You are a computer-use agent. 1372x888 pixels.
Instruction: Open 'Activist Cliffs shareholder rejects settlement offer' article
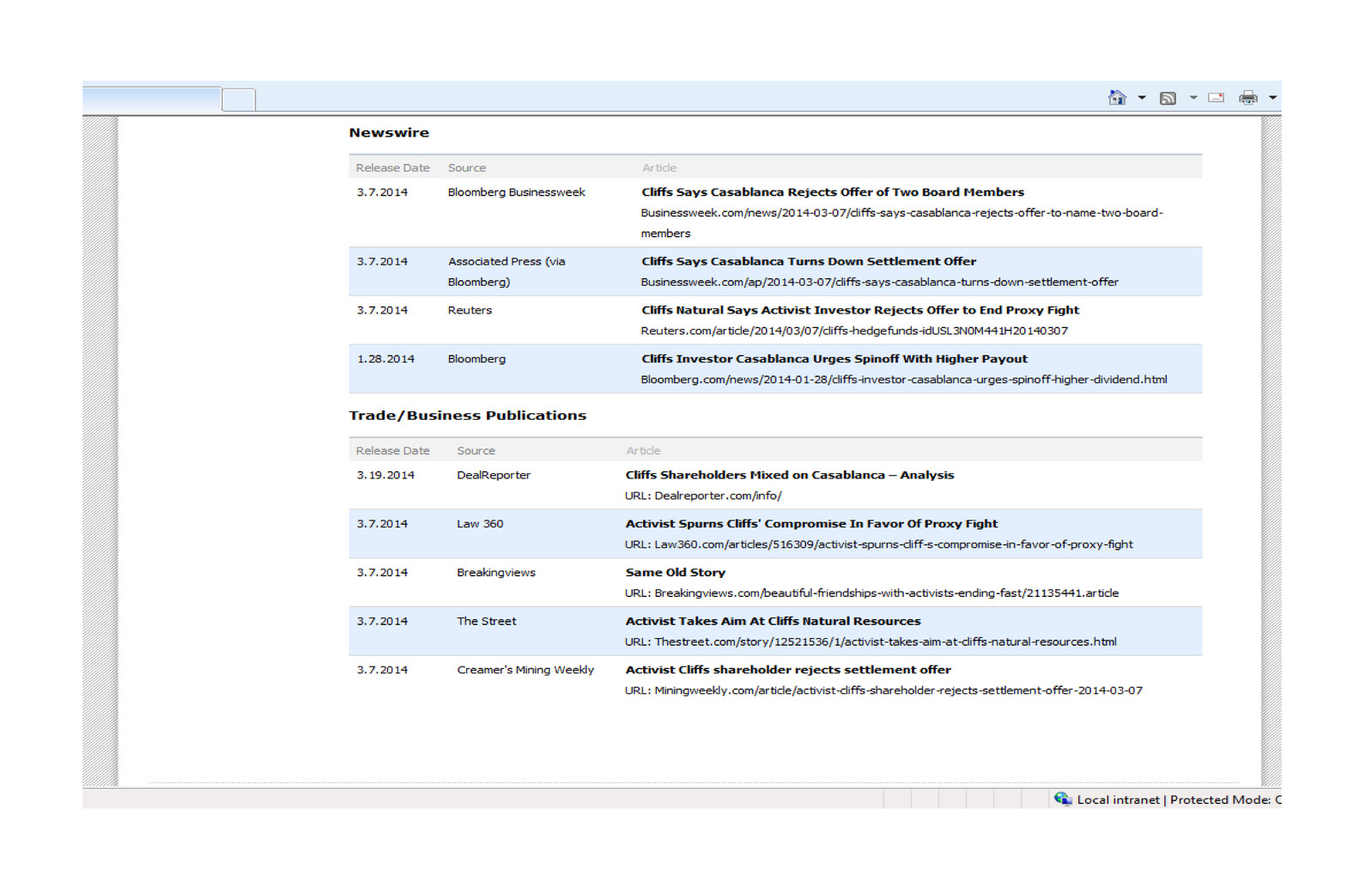click(788, 670)
